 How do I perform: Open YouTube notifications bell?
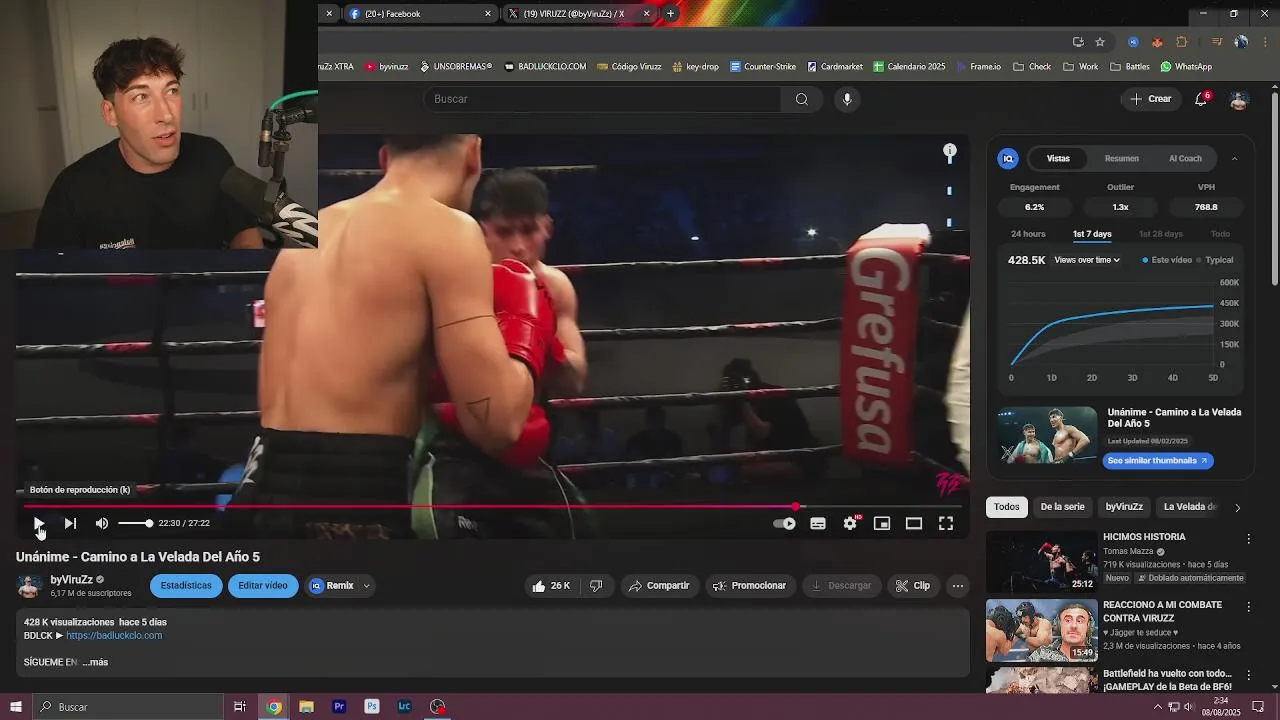coord(1201,99)
